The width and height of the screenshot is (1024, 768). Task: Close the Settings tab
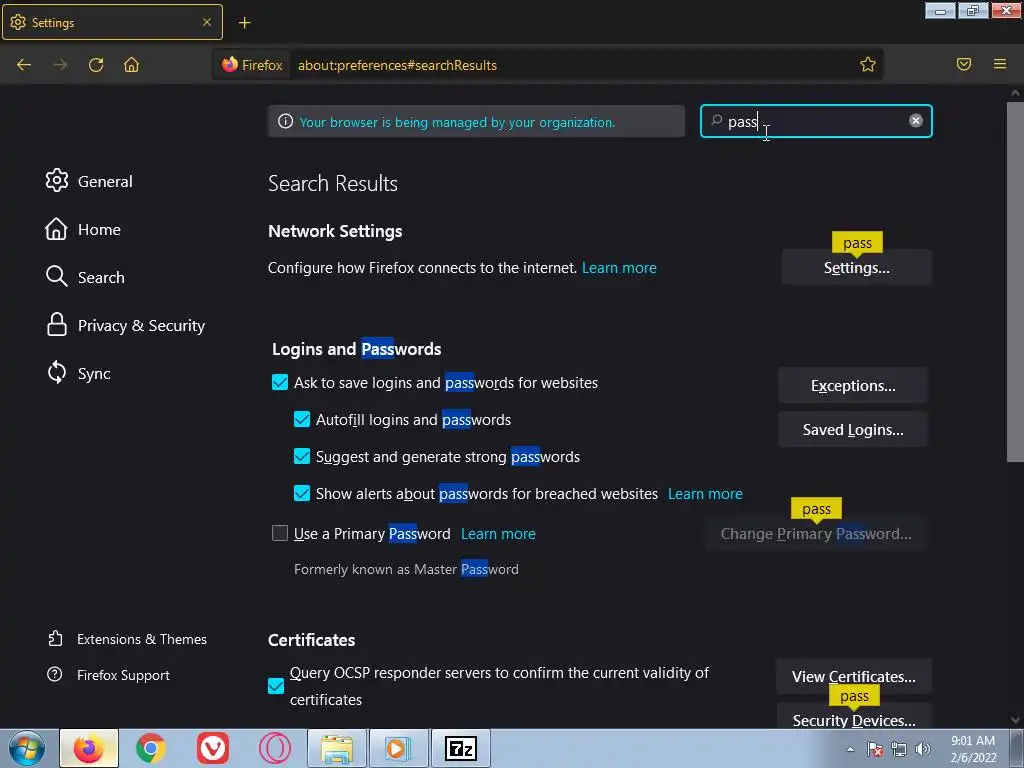coord(207,22)
